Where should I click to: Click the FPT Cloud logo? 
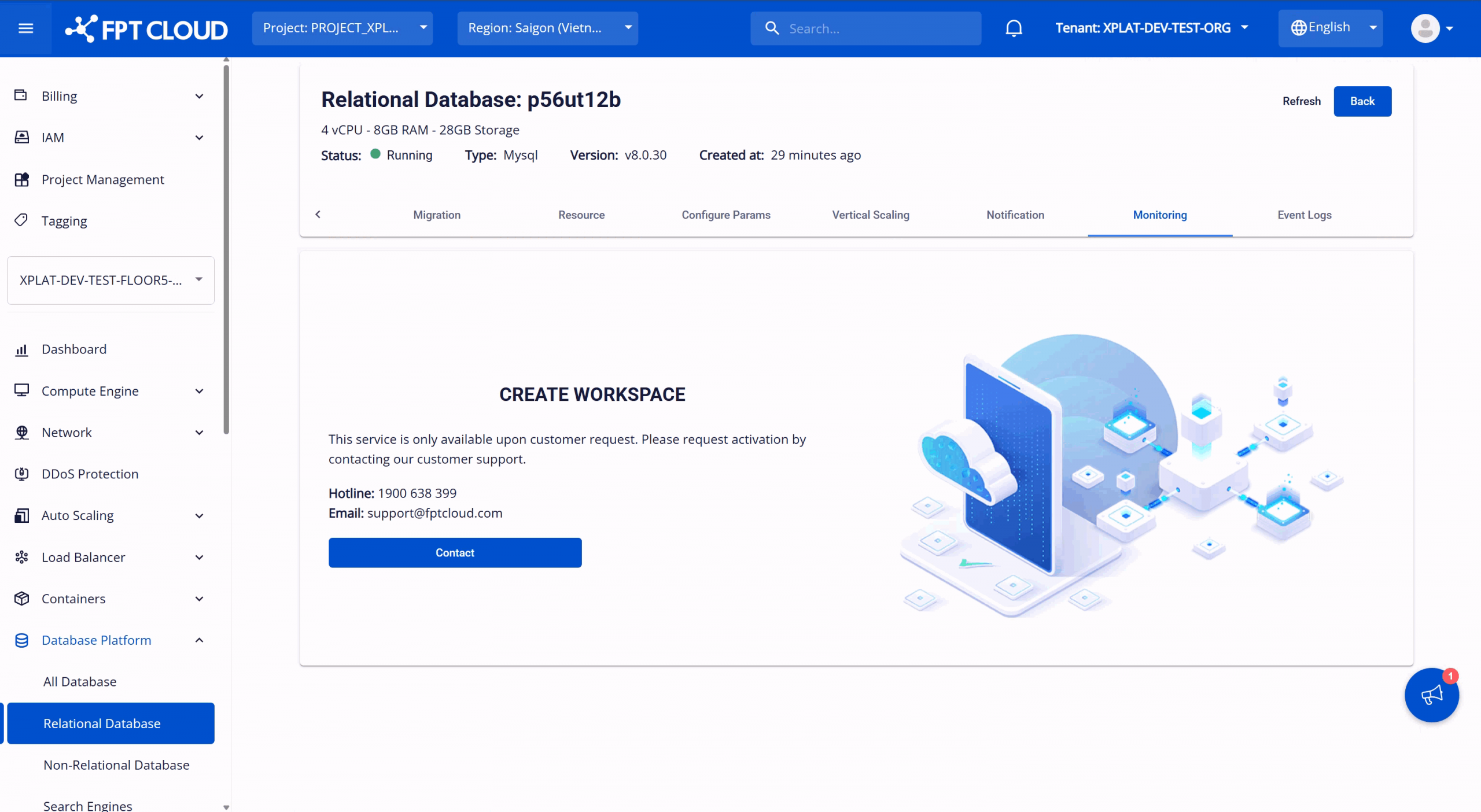pos(146,28)
